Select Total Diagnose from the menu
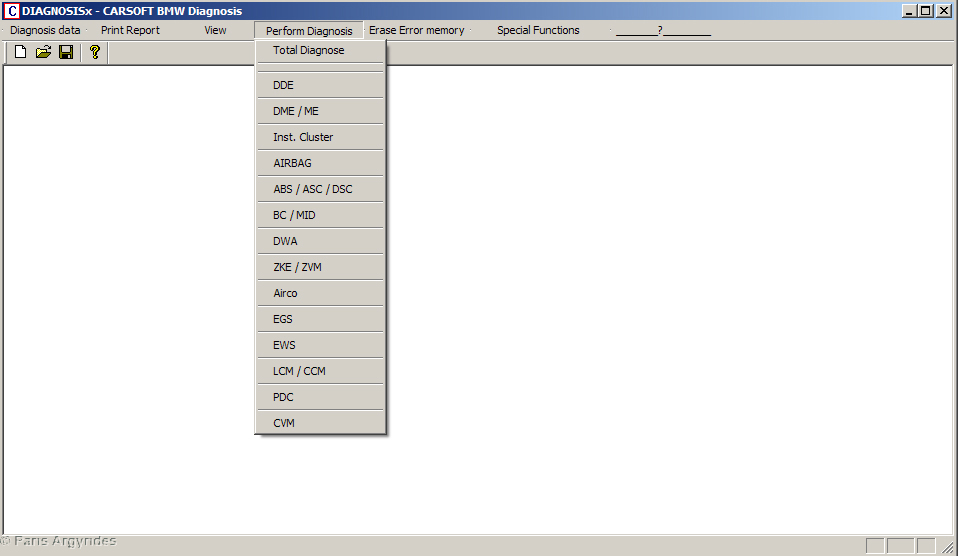The height and width of the screenshot is (556, 958). click(321, 50)
